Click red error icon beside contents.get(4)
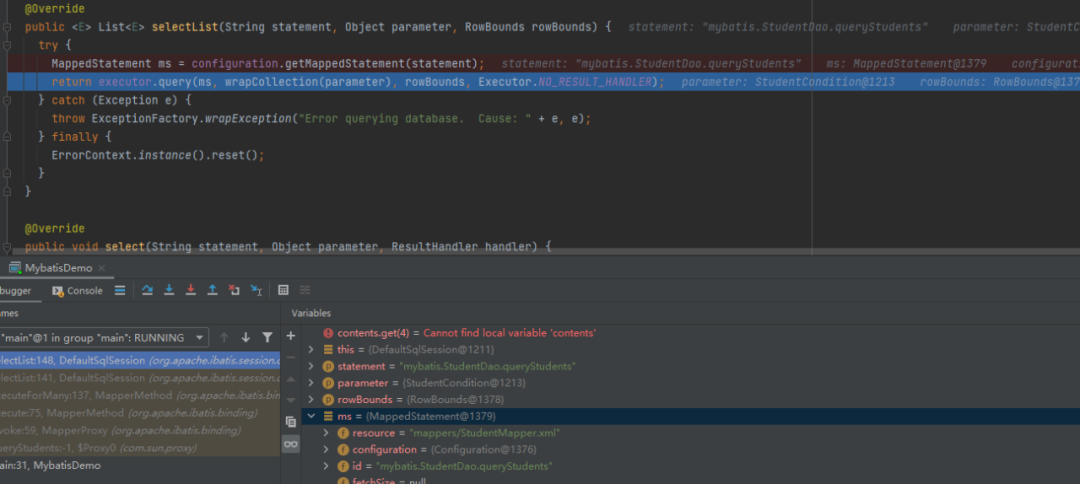The image size is (1080, 484). point(328,333)
